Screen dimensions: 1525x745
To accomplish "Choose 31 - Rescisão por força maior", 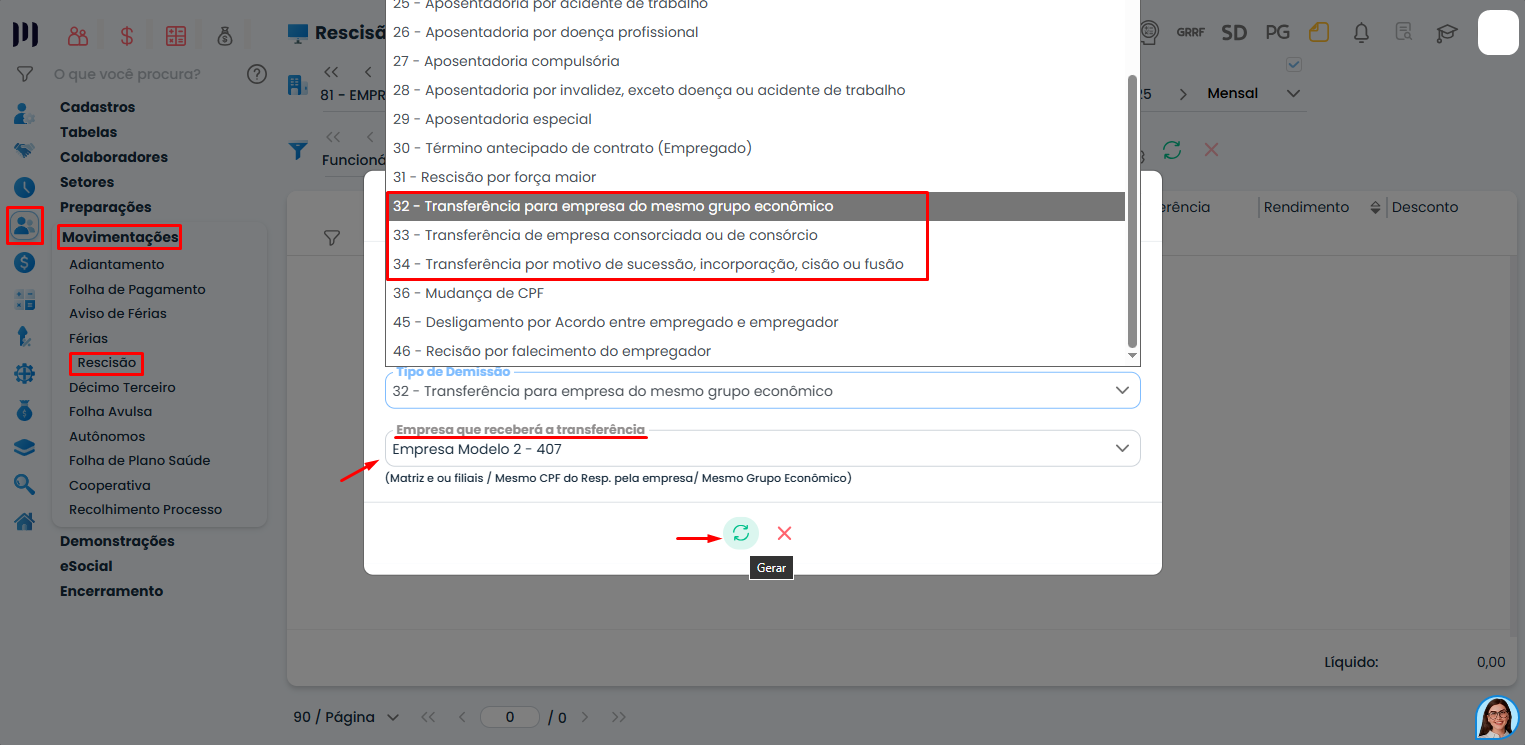I will [757, 177].
